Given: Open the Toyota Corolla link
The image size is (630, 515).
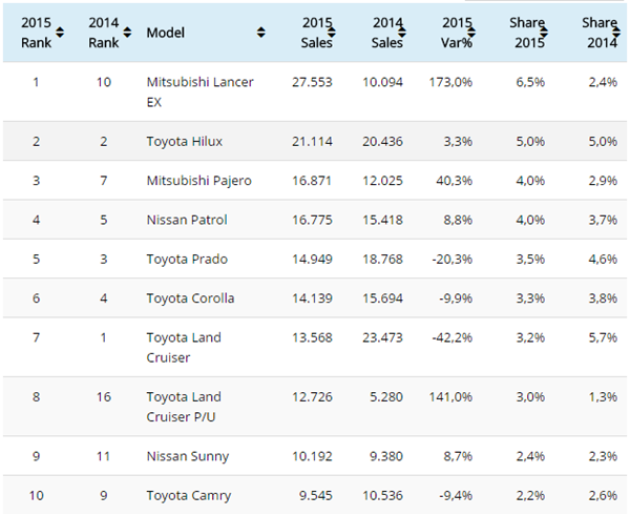Looking at the screenshot, I should tap(190, 298).
